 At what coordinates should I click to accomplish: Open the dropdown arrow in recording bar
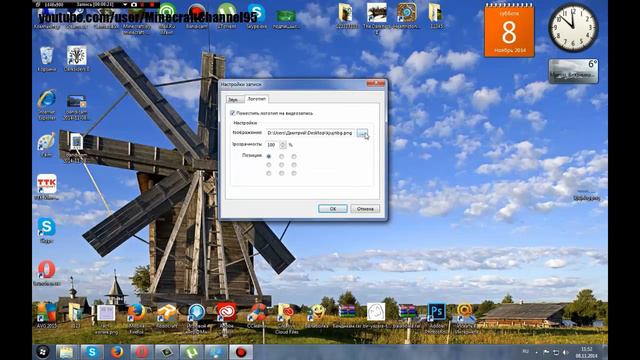[124, 4]
